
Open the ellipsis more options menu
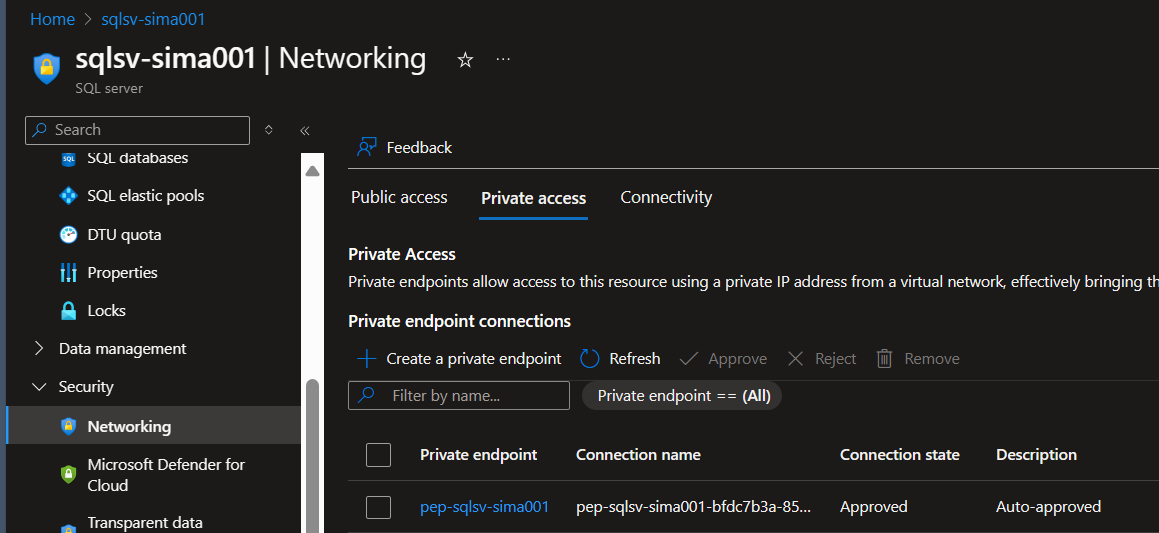[x=503, y=59]
